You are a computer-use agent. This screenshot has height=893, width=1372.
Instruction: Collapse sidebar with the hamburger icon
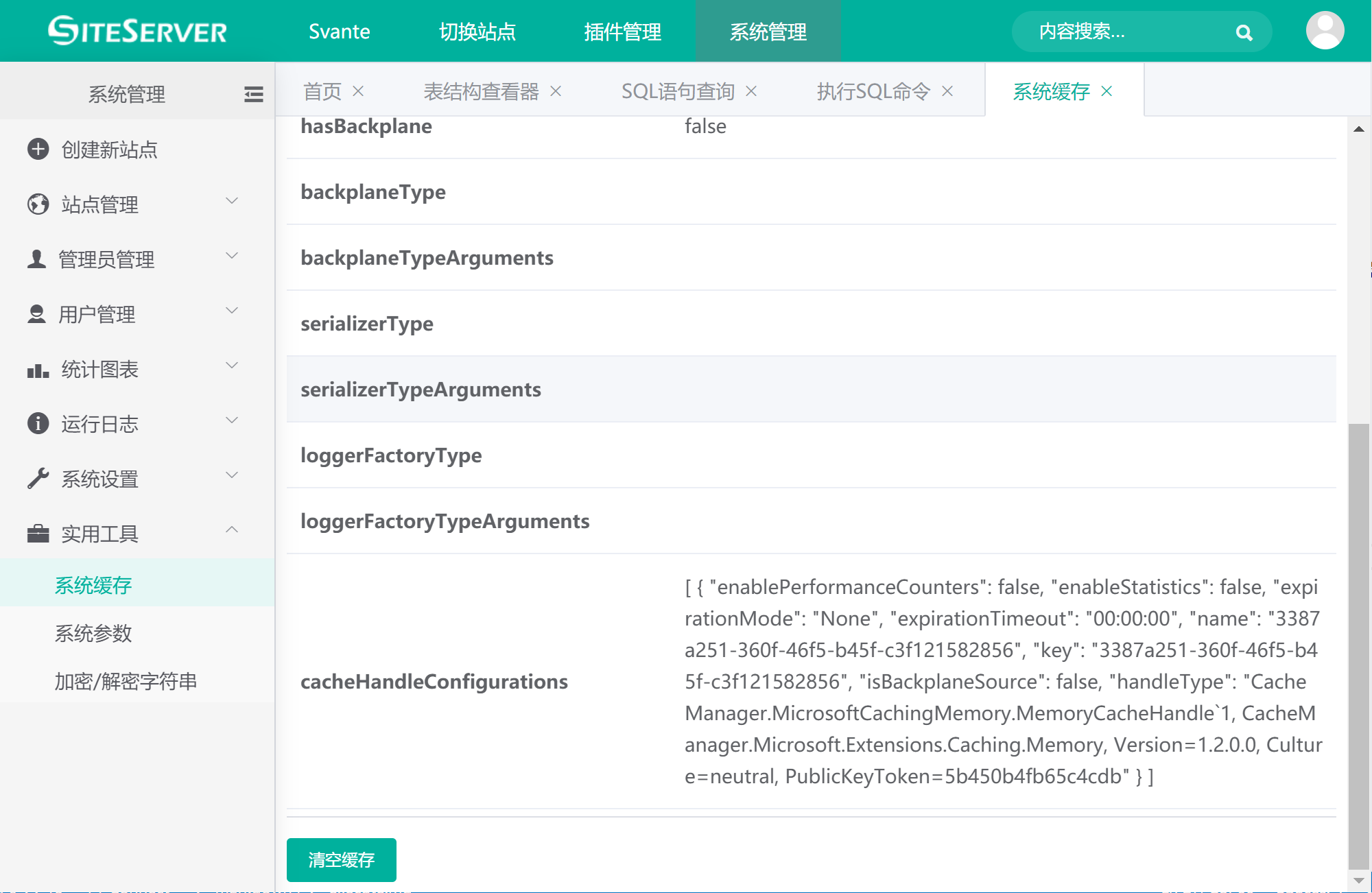253,94
